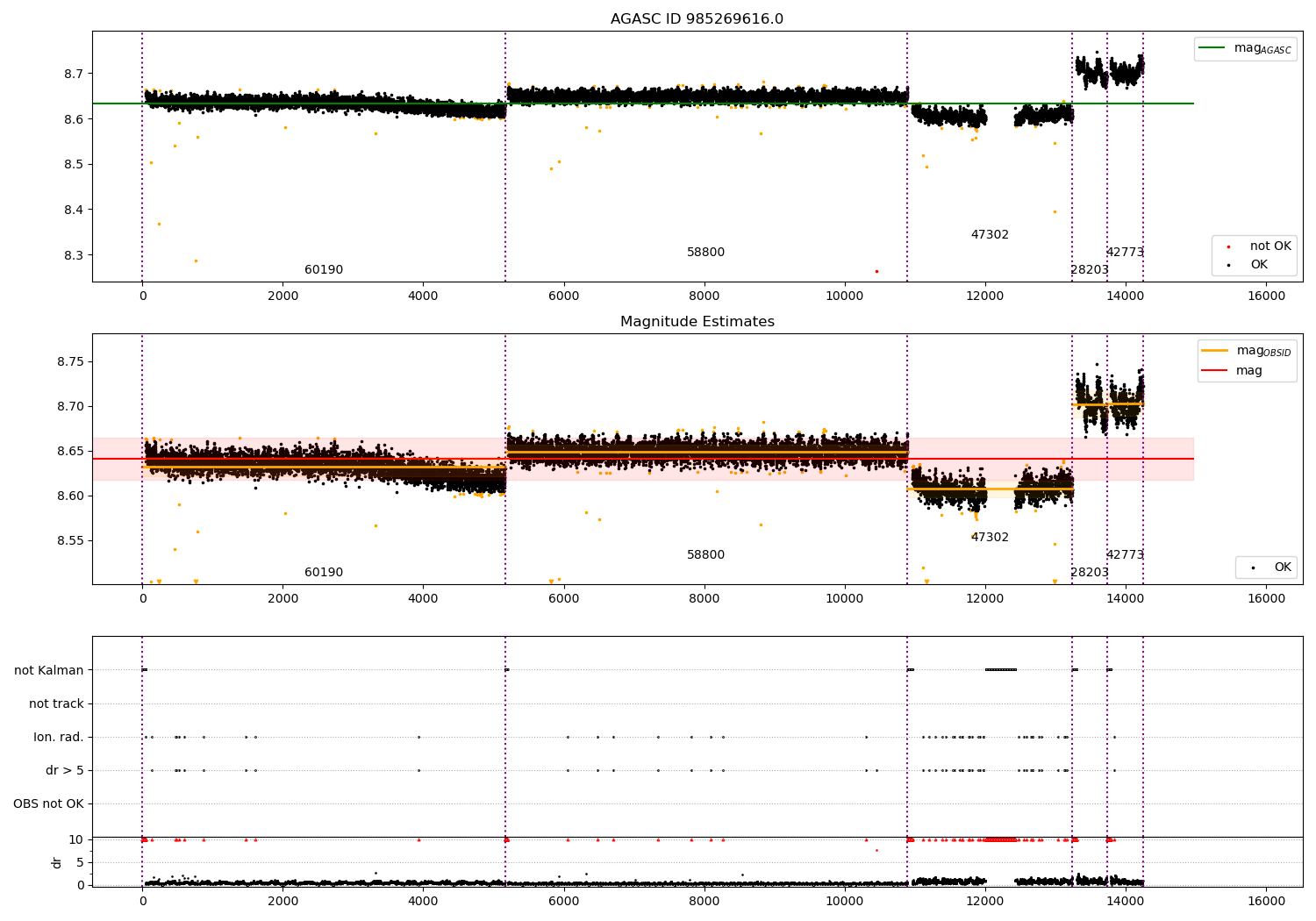The width and height of the screenshot is (1316, 921).
Task: Click the "AGASC ID 985269616.0" plot title
Action: [697, 19]
